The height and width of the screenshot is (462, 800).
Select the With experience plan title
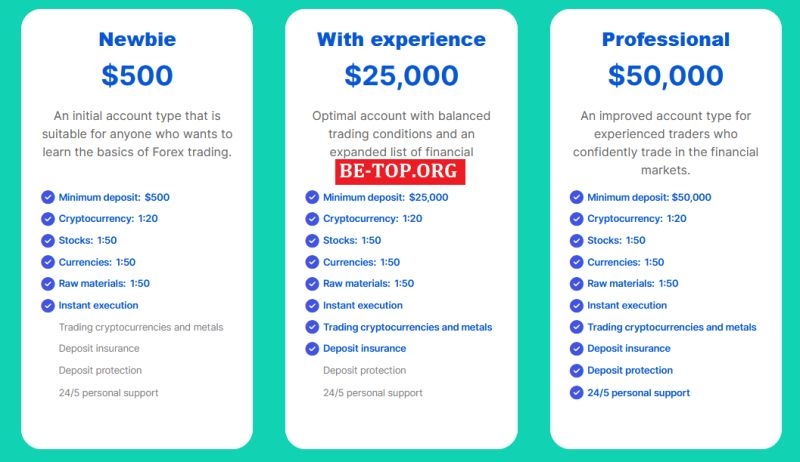tap(401, 40)
